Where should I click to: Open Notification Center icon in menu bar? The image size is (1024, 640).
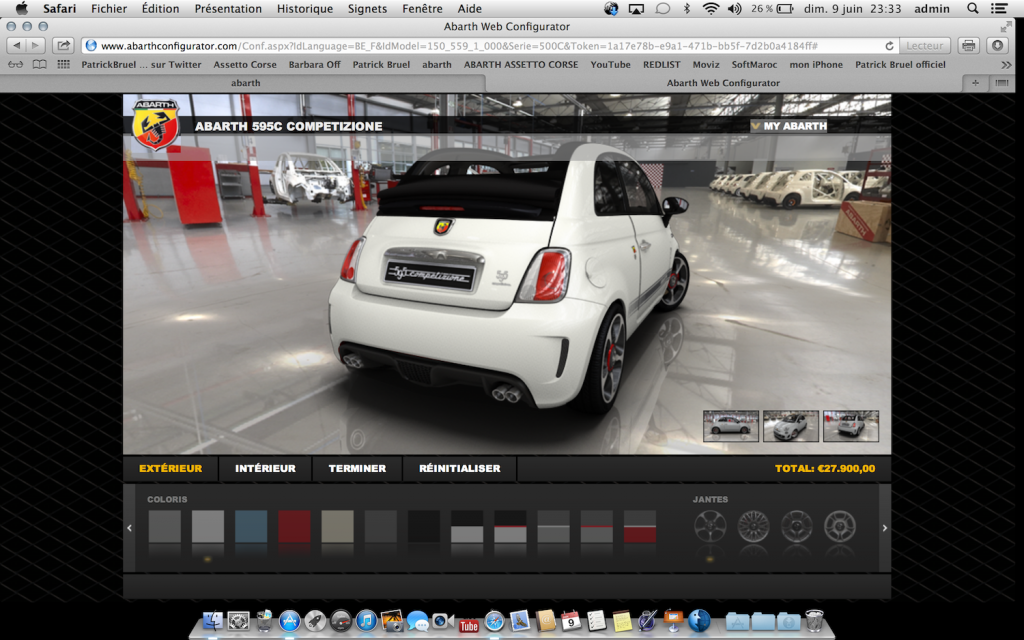999,8
